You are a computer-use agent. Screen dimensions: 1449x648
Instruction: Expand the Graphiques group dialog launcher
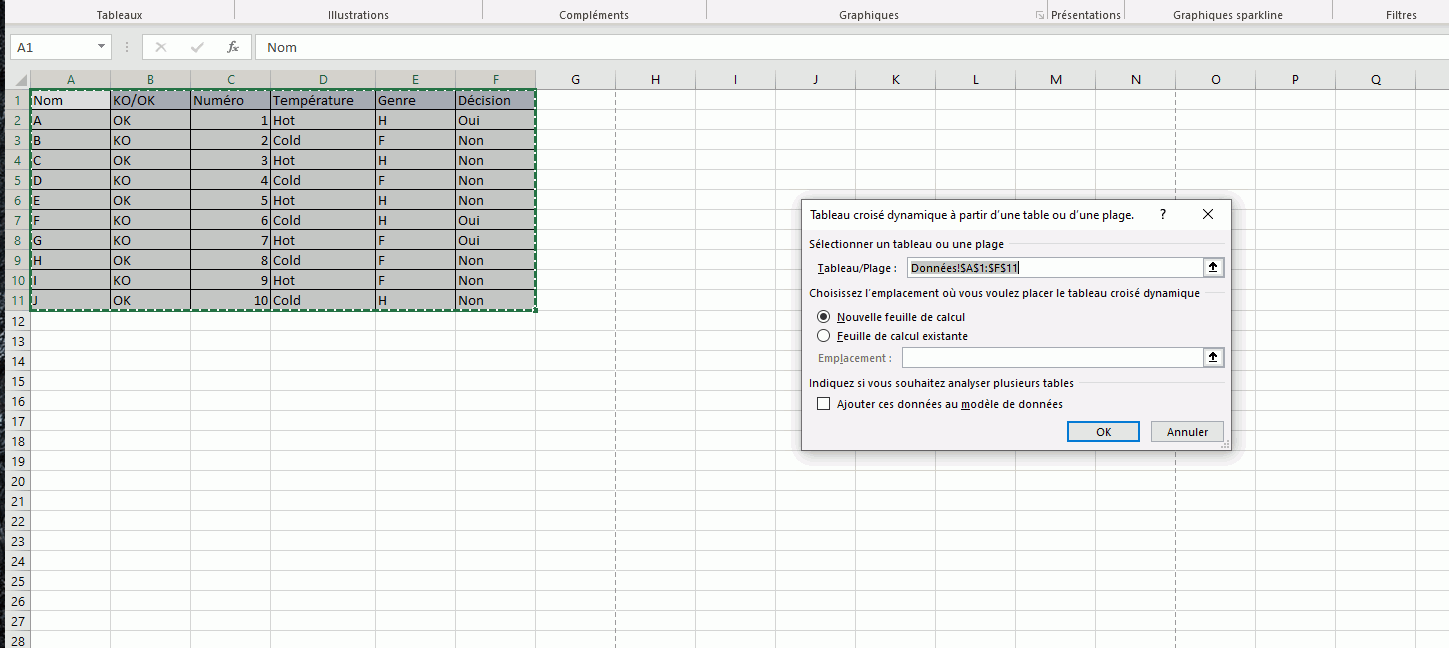click(1040, 15)
